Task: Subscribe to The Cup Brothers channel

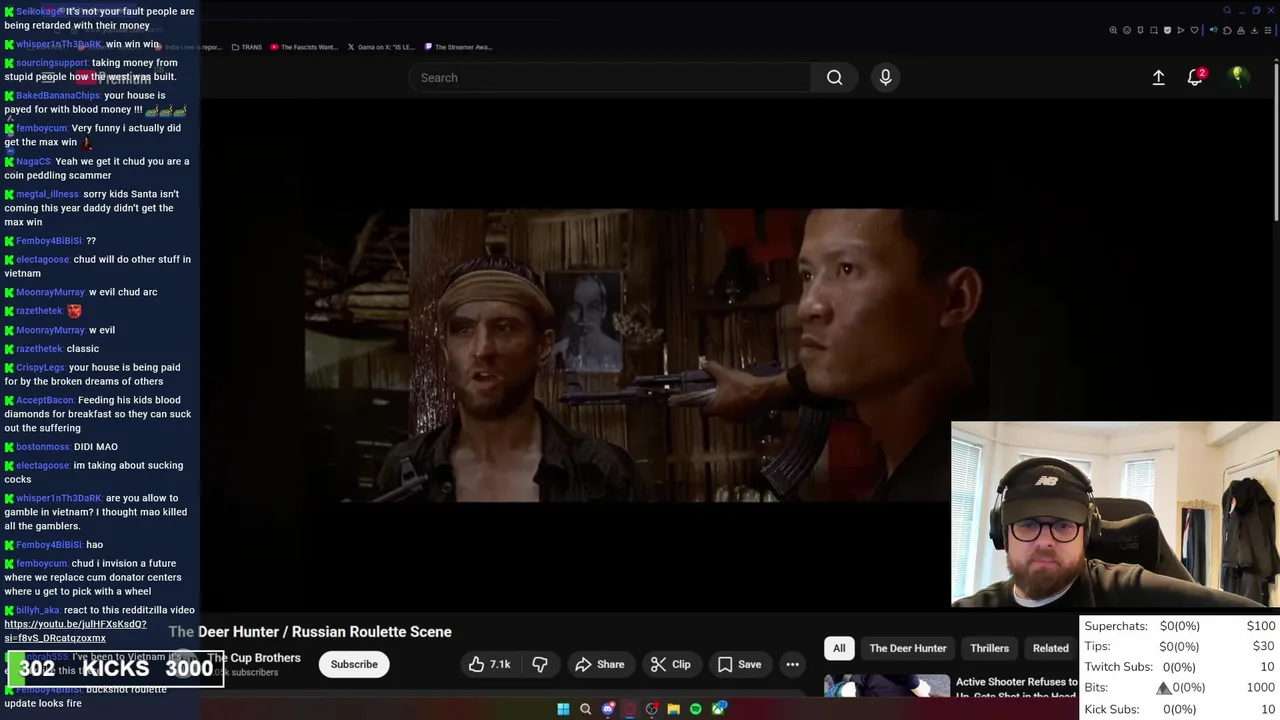Action: click(x=354, y=664)
